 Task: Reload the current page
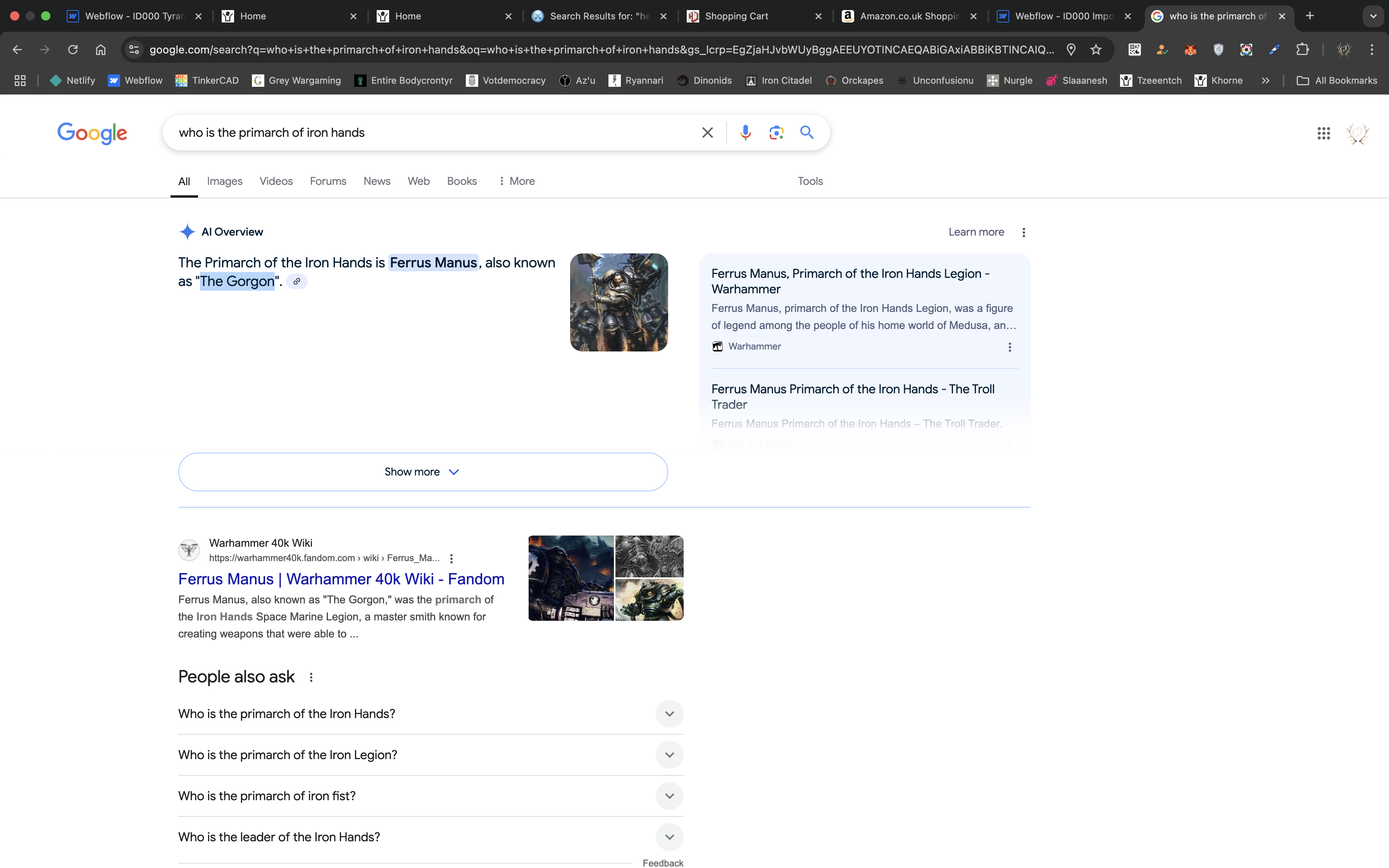pos(73,49)
